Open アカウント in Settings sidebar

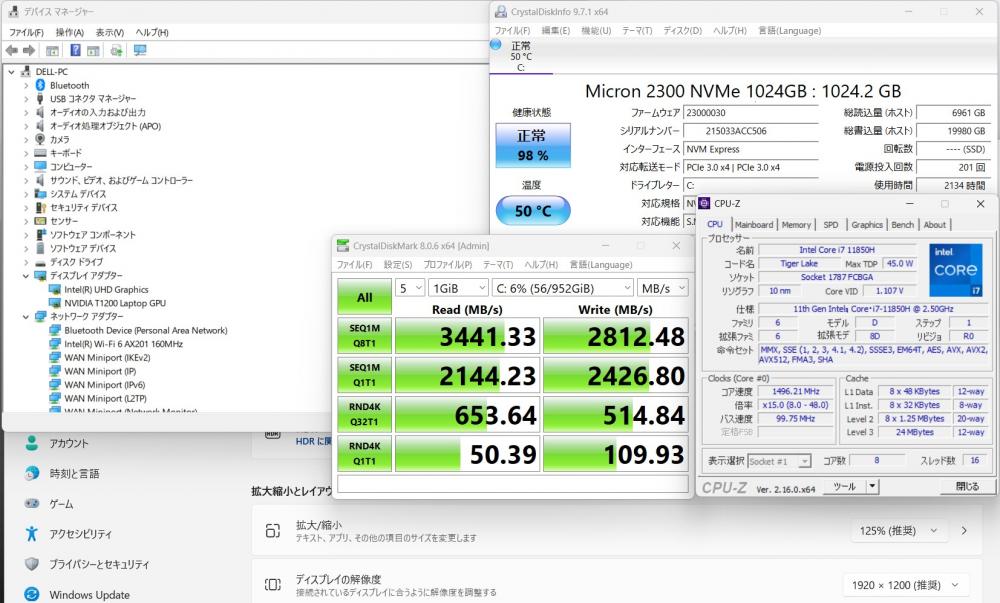click(69, 443)
